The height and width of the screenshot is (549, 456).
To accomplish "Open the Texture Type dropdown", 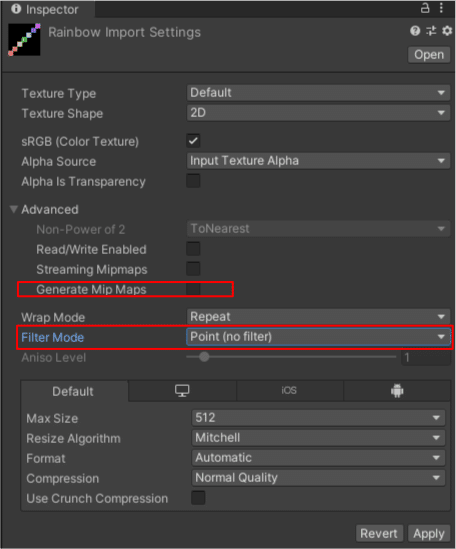I will coord(318,93).
